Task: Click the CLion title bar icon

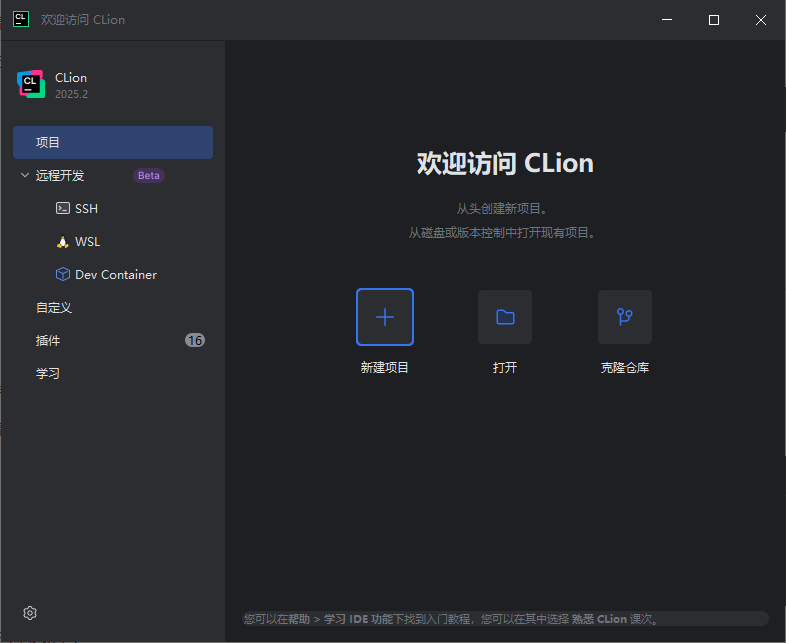Action: tap(21, 19)
